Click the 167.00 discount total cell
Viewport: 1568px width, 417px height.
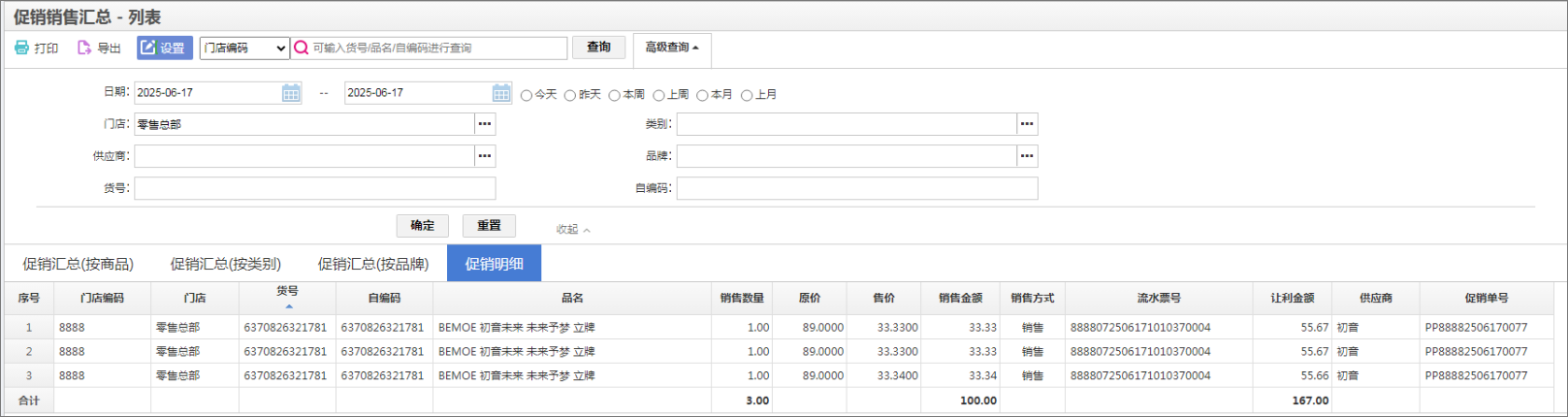1293,401
